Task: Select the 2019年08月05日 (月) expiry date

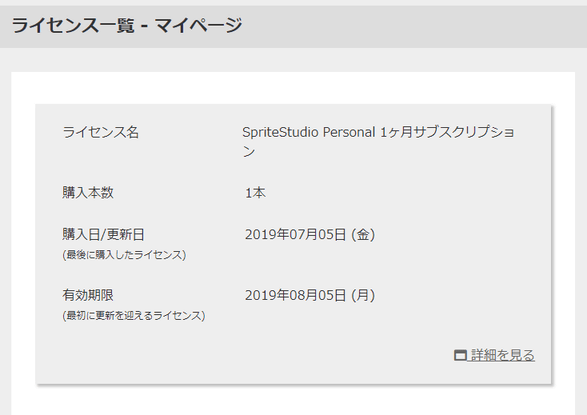Action: [310, 295]
